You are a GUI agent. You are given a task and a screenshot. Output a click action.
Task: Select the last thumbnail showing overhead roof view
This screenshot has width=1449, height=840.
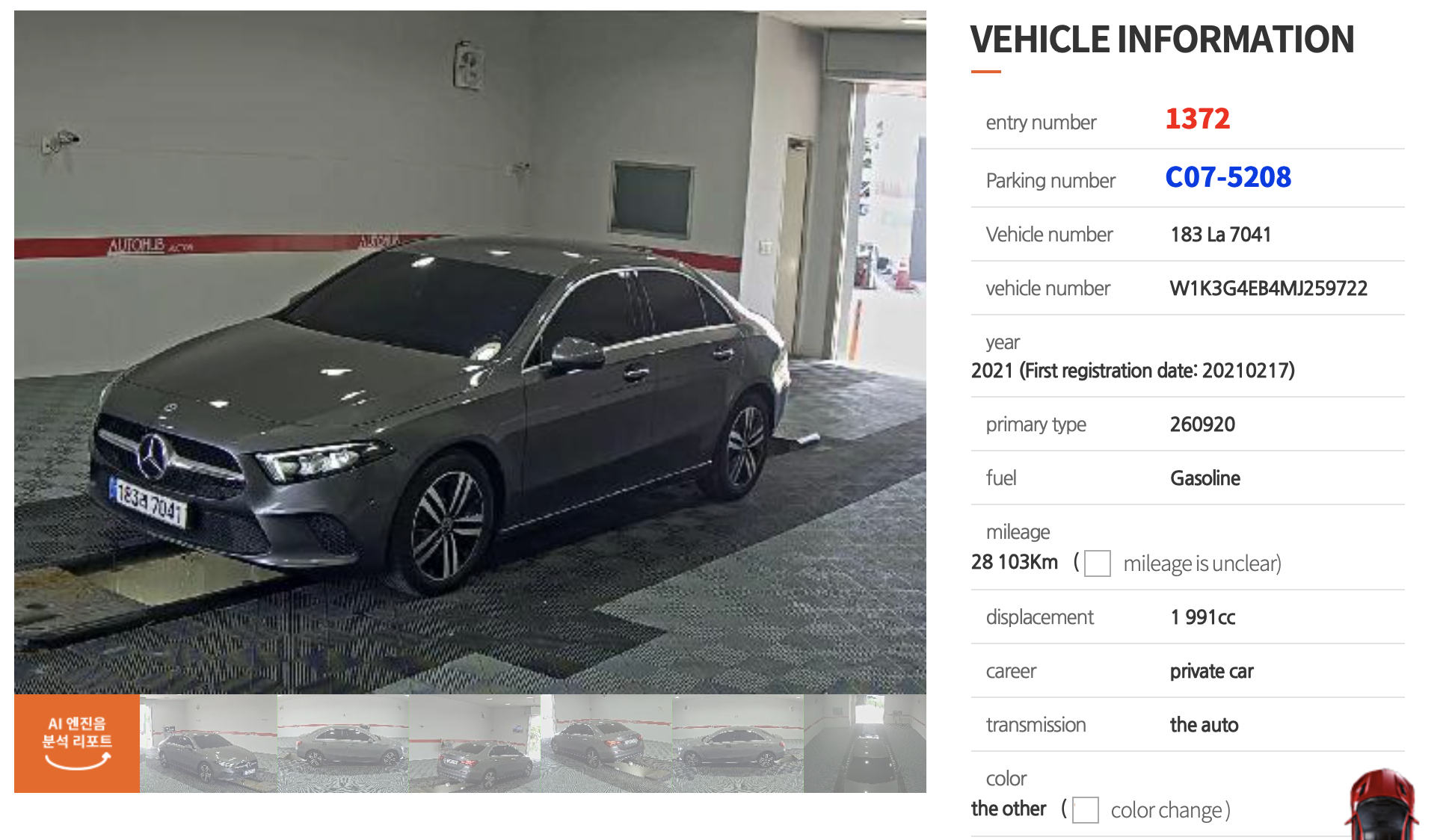coord(865,744)
